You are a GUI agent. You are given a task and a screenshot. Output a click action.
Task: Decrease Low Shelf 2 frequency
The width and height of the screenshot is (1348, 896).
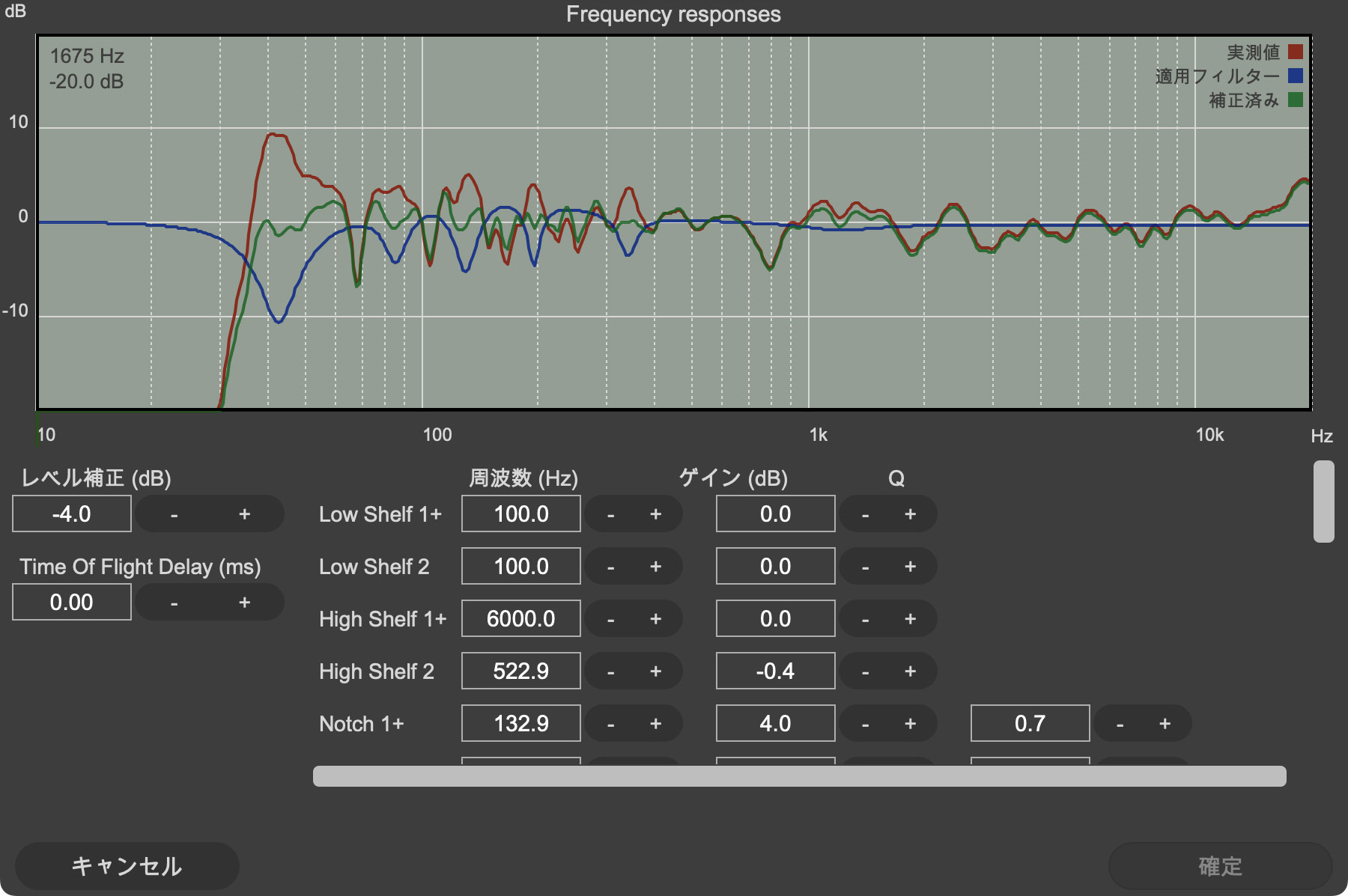pyautogui.click(x=611, y=567)
